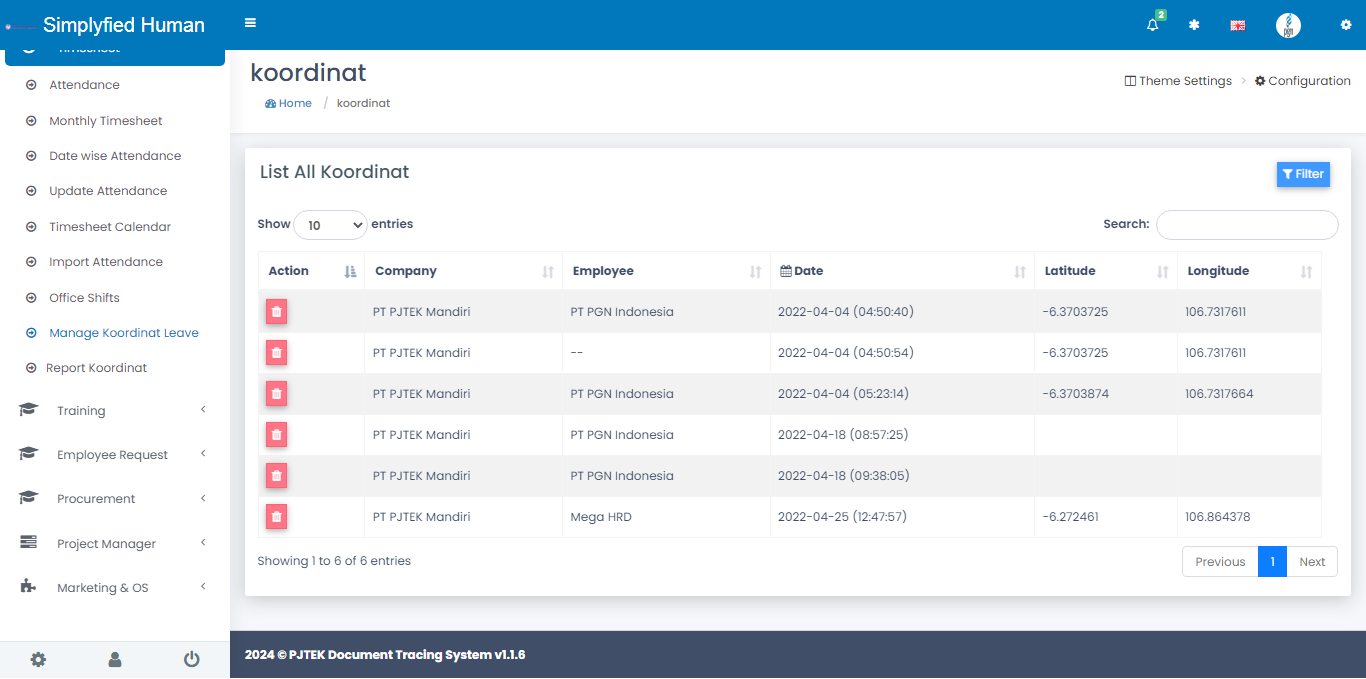Image resolution: width=1366 pixels, height=679 pixels.
Task: Expand the Marketing & OS menu
Action: (x=112, y=588)
